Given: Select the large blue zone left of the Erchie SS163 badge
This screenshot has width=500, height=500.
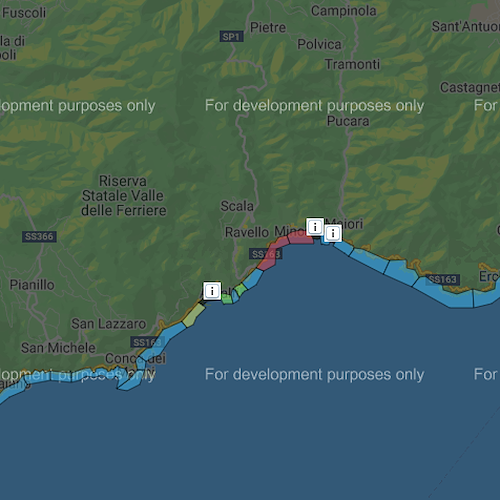Looking at the screenshot, I should coord(400,272).
